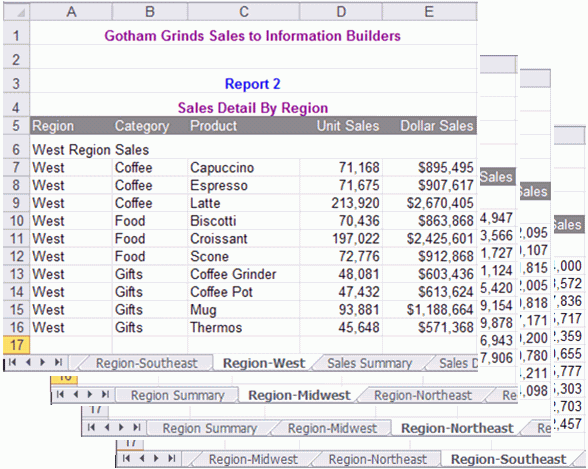
Task: Open the Region-Southeast tab in front window
Action: [147, 363]
